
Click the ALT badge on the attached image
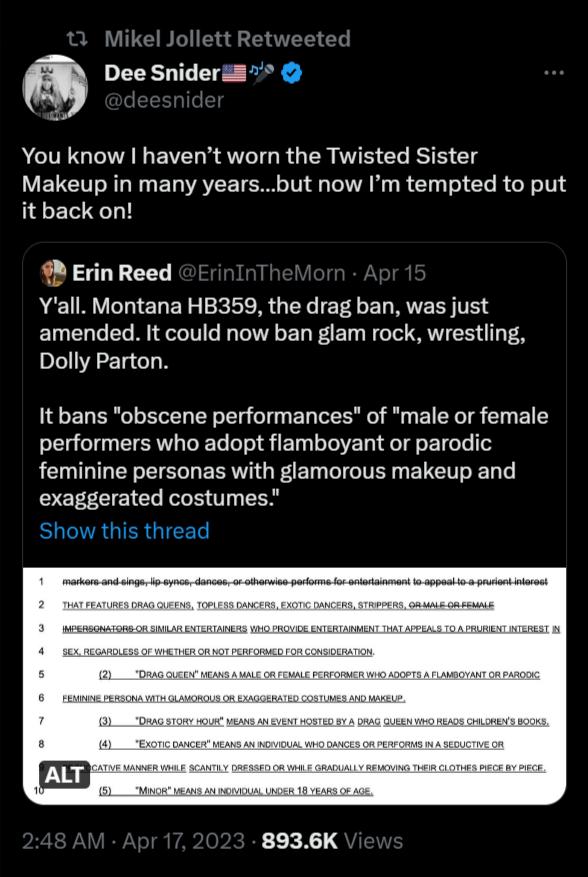click(63, 774)
